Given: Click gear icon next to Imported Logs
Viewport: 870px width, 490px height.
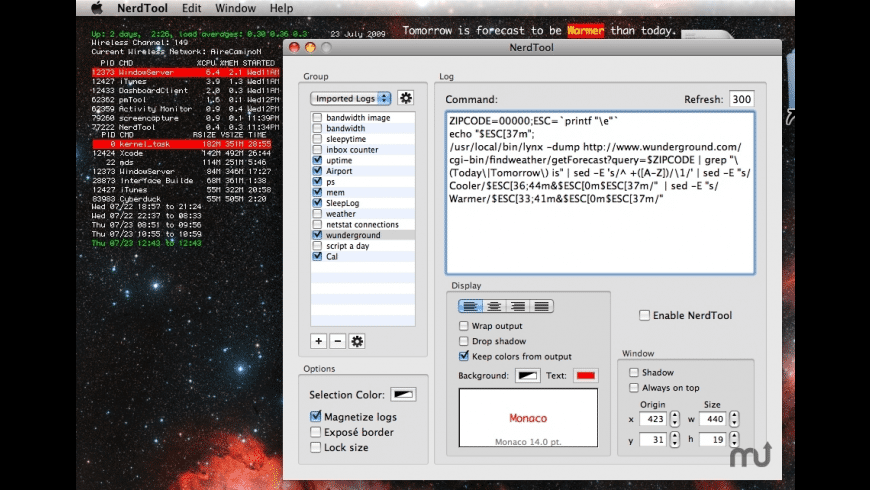Looking at the screenshot, I should (405, 98).
